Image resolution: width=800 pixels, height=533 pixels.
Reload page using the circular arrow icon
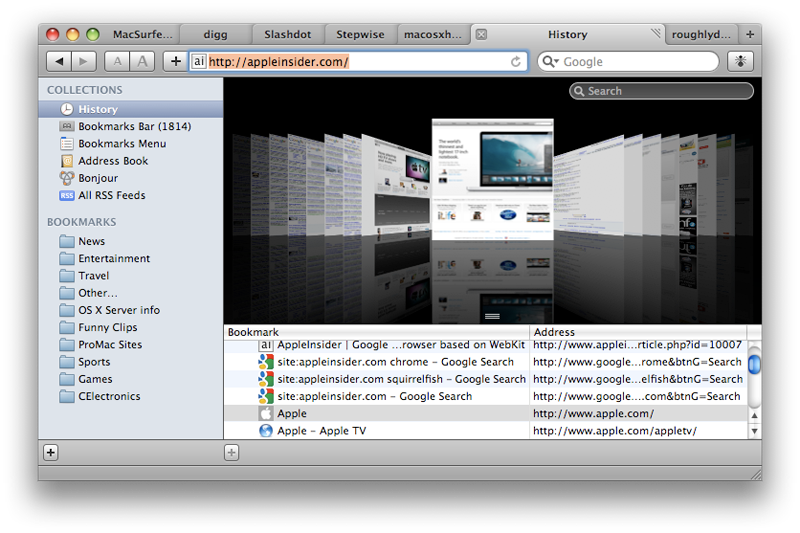tap(516, 62)
